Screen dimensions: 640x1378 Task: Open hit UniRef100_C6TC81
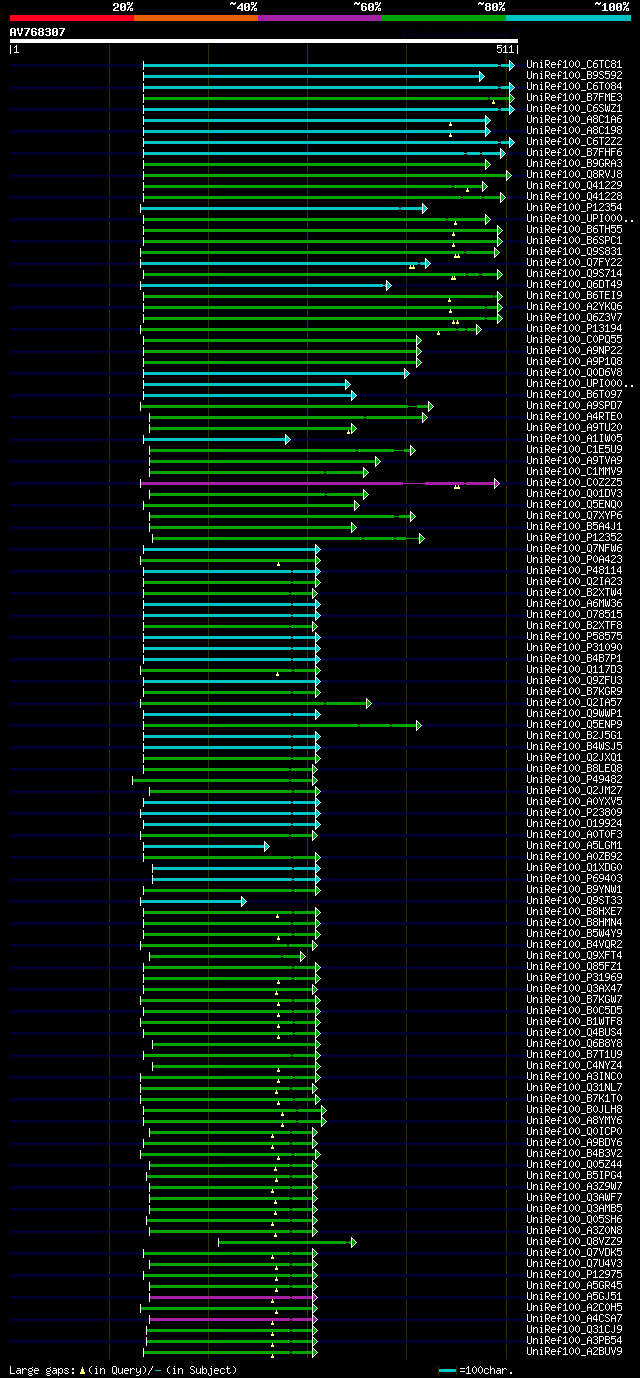click(574, 65)
